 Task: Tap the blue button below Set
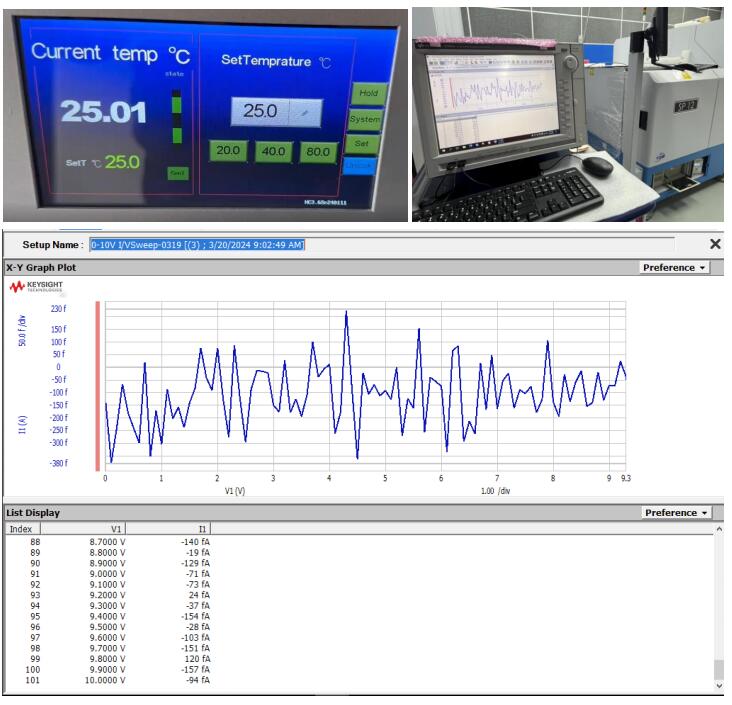click(359, 166)
